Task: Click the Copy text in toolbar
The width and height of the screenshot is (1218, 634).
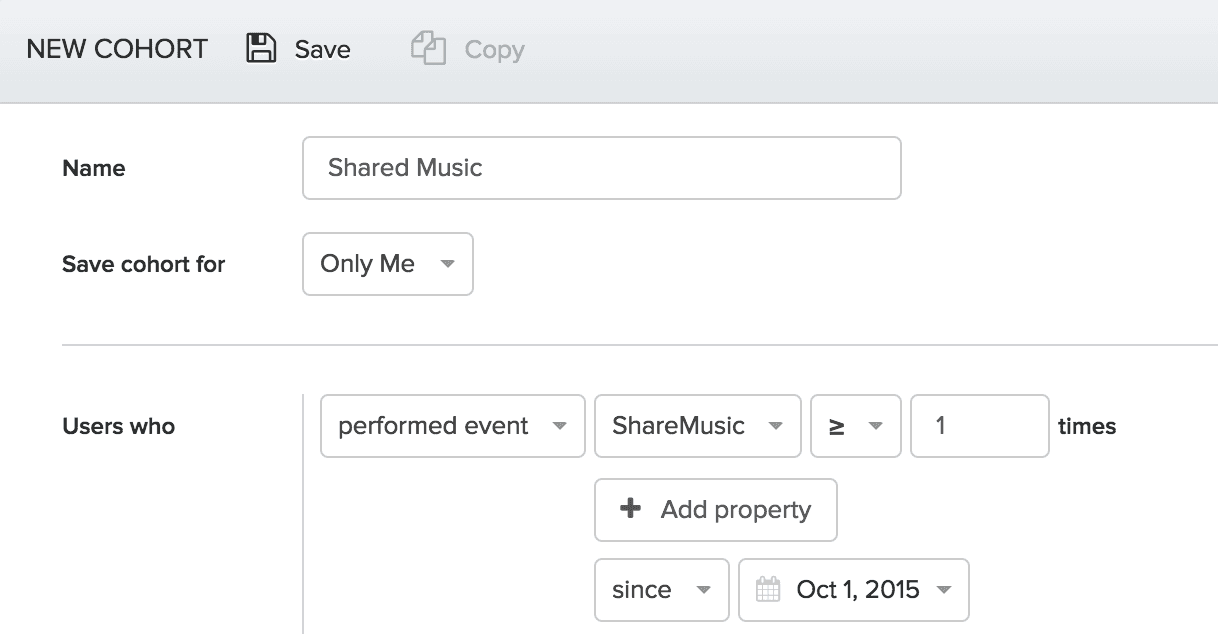Action: click(x=494, y=50)
